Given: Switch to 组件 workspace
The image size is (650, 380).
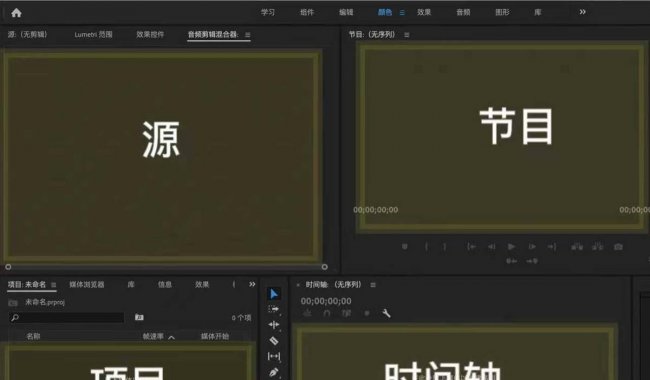Looking at the screenshot, I should click(307, 12).
